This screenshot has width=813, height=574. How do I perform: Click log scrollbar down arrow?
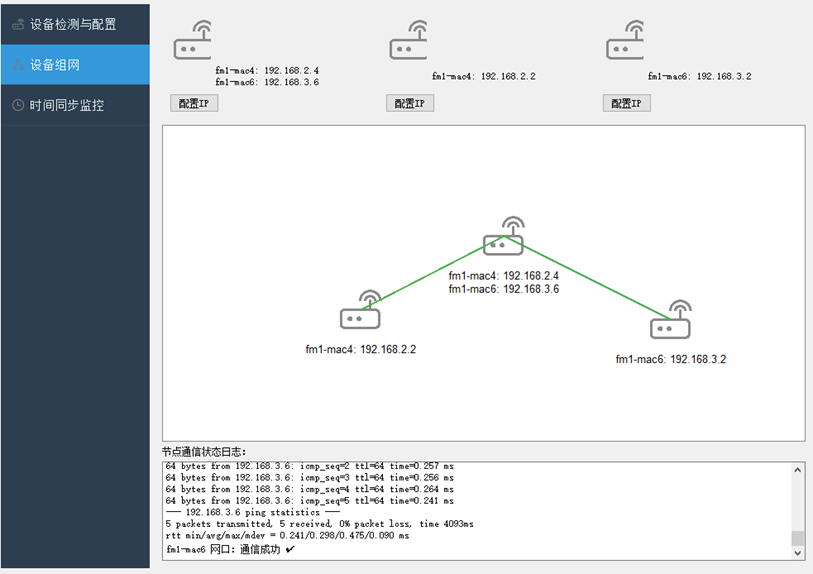[x=797, y=553]
